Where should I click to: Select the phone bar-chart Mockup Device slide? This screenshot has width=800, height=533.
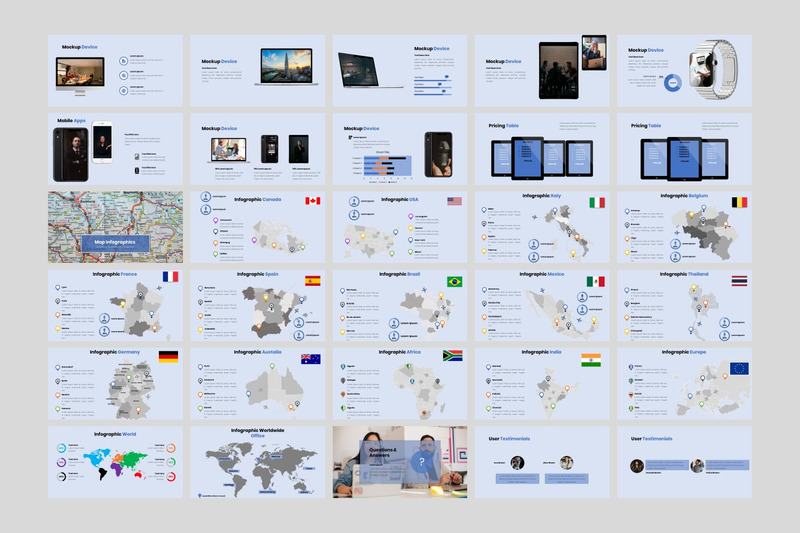click(399, 149)
